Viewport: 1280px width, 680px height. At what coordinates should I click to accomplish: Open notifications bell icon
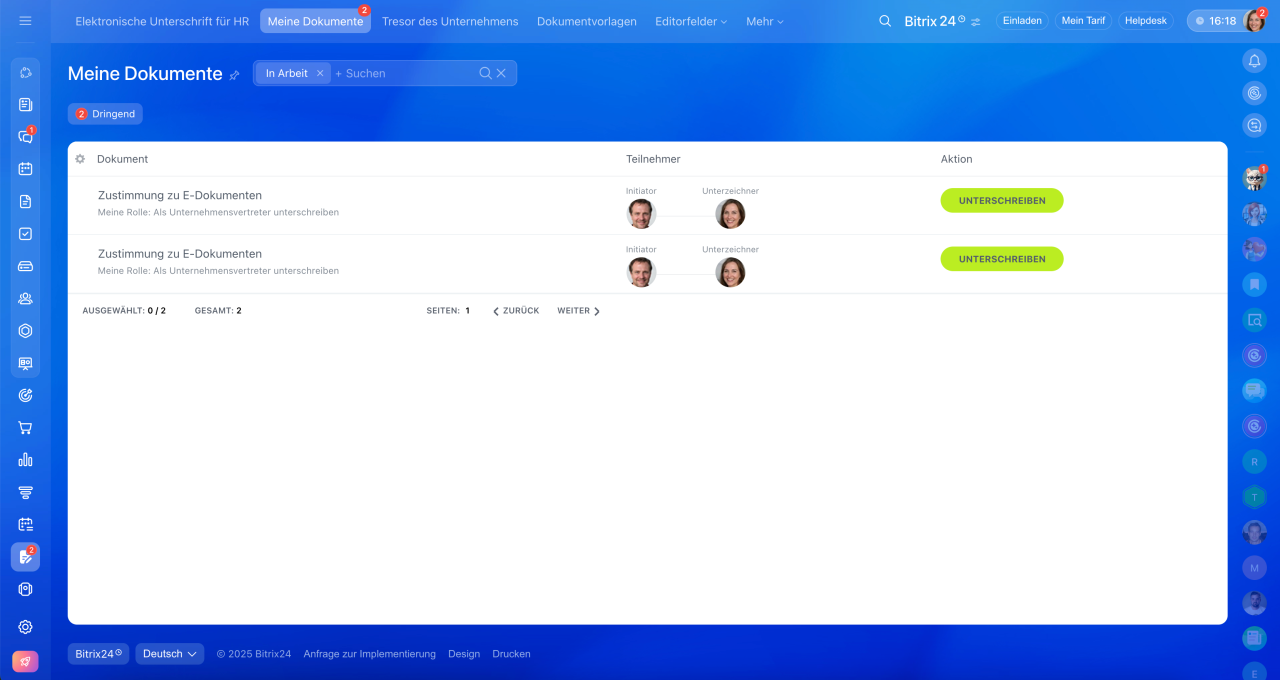[x=1254, y=61]
